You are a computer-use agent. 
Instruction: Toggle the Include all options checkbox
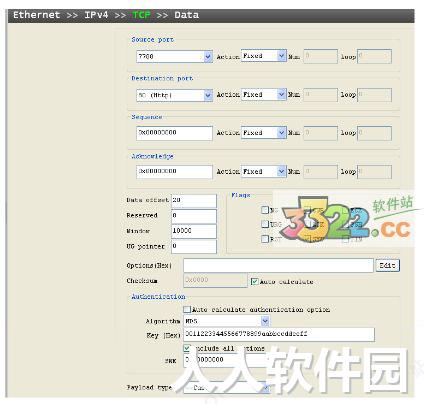[187, 348]
